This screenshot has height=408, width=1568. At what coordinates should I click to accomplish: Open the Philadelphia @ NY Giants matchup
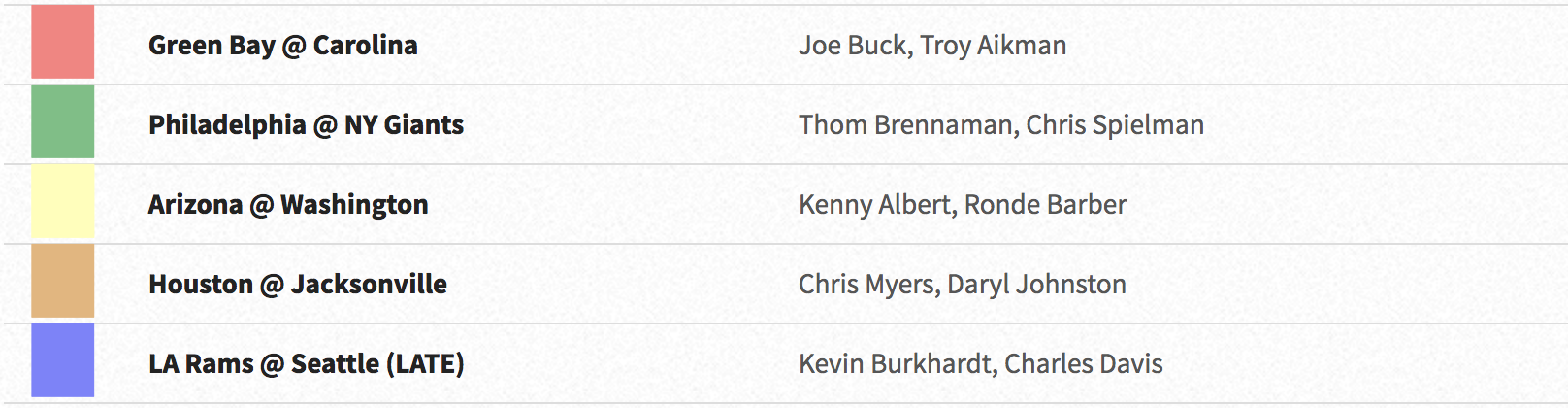[x=306, y=125]
